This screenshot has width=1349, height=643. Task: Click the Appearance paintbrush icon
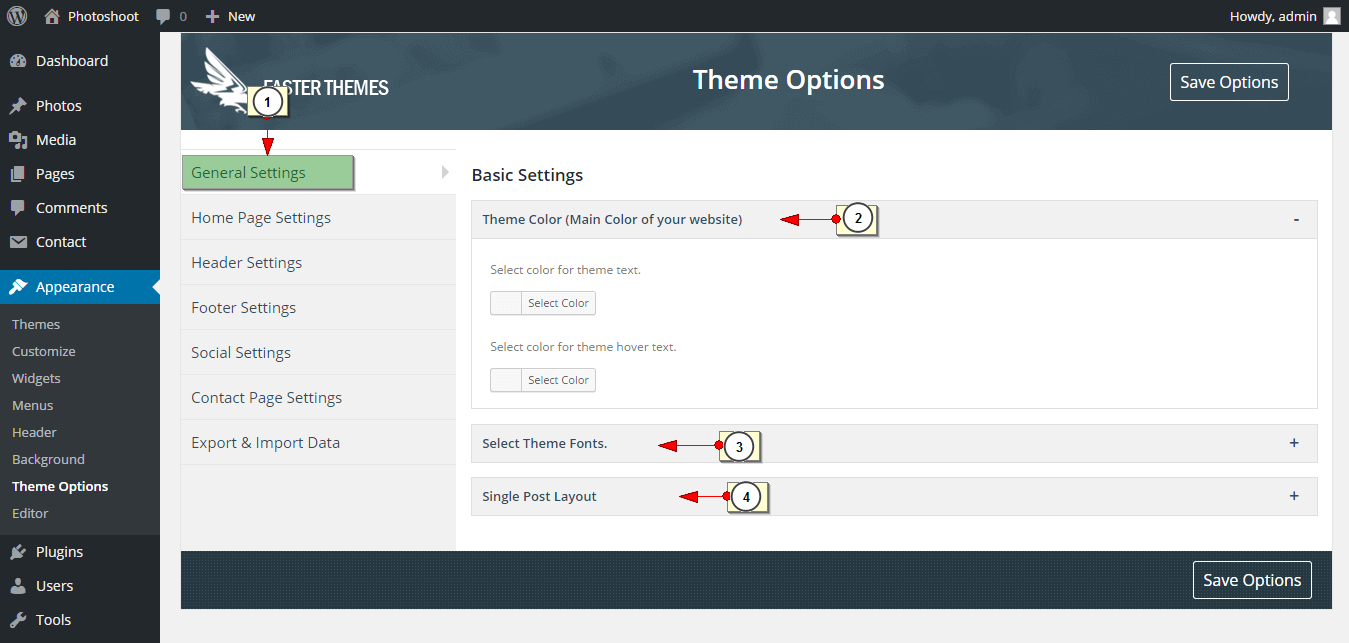point(18,287)
